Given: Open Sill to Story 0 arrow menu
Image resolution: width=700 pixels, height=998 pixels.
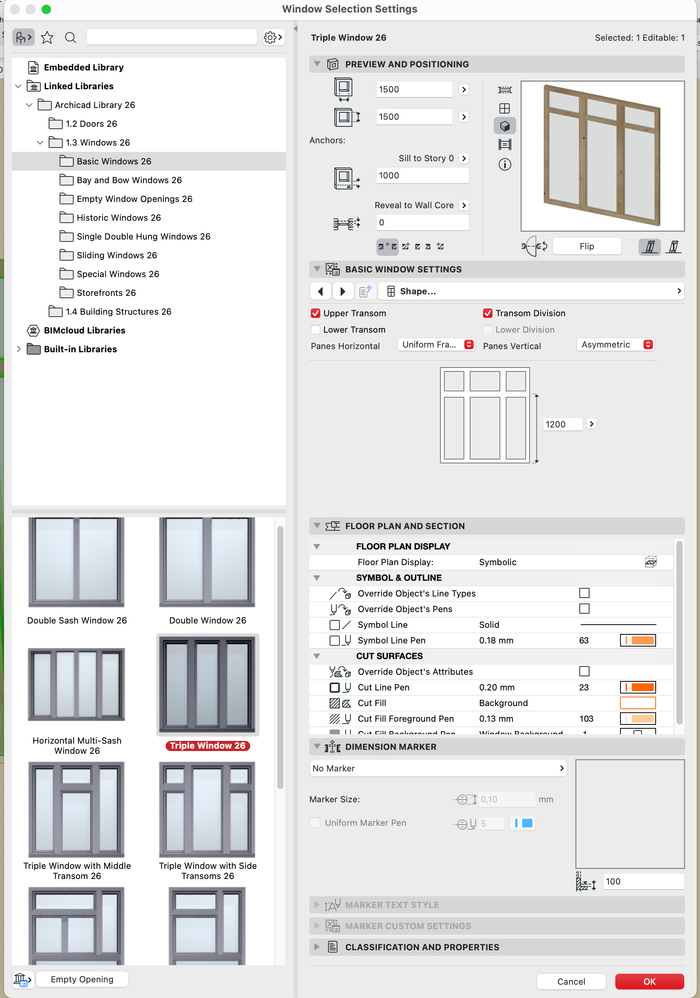Looking at the screenshot, I should pos(464,158).
